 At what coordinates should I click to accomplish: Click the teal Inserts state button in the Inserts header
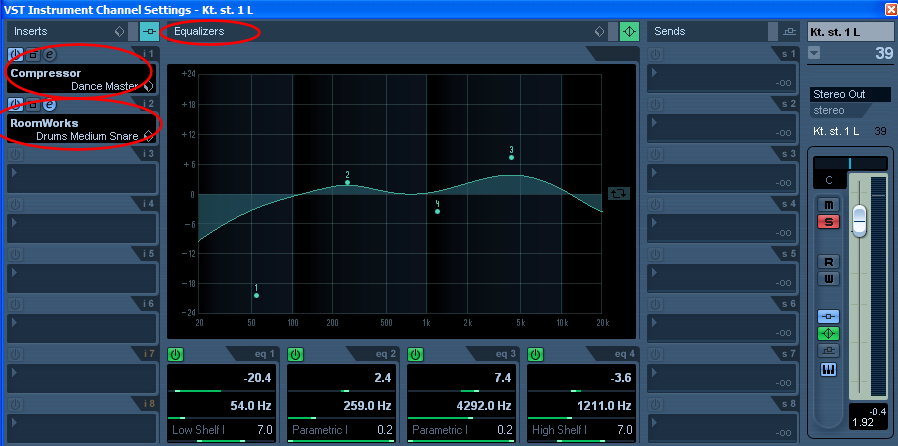coord(149,31)
